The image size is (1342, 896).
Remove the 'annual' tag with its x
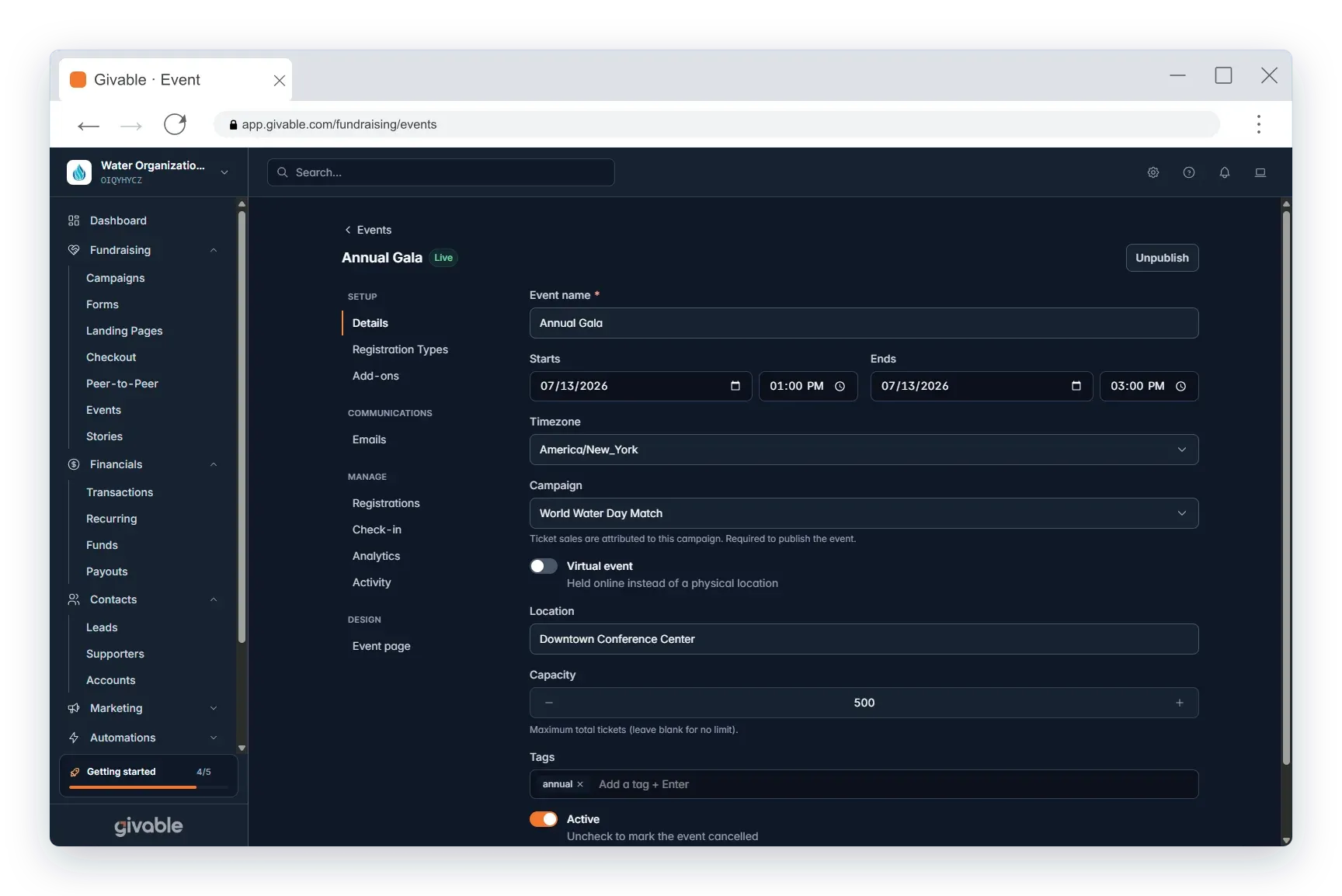tap(580, 784)
